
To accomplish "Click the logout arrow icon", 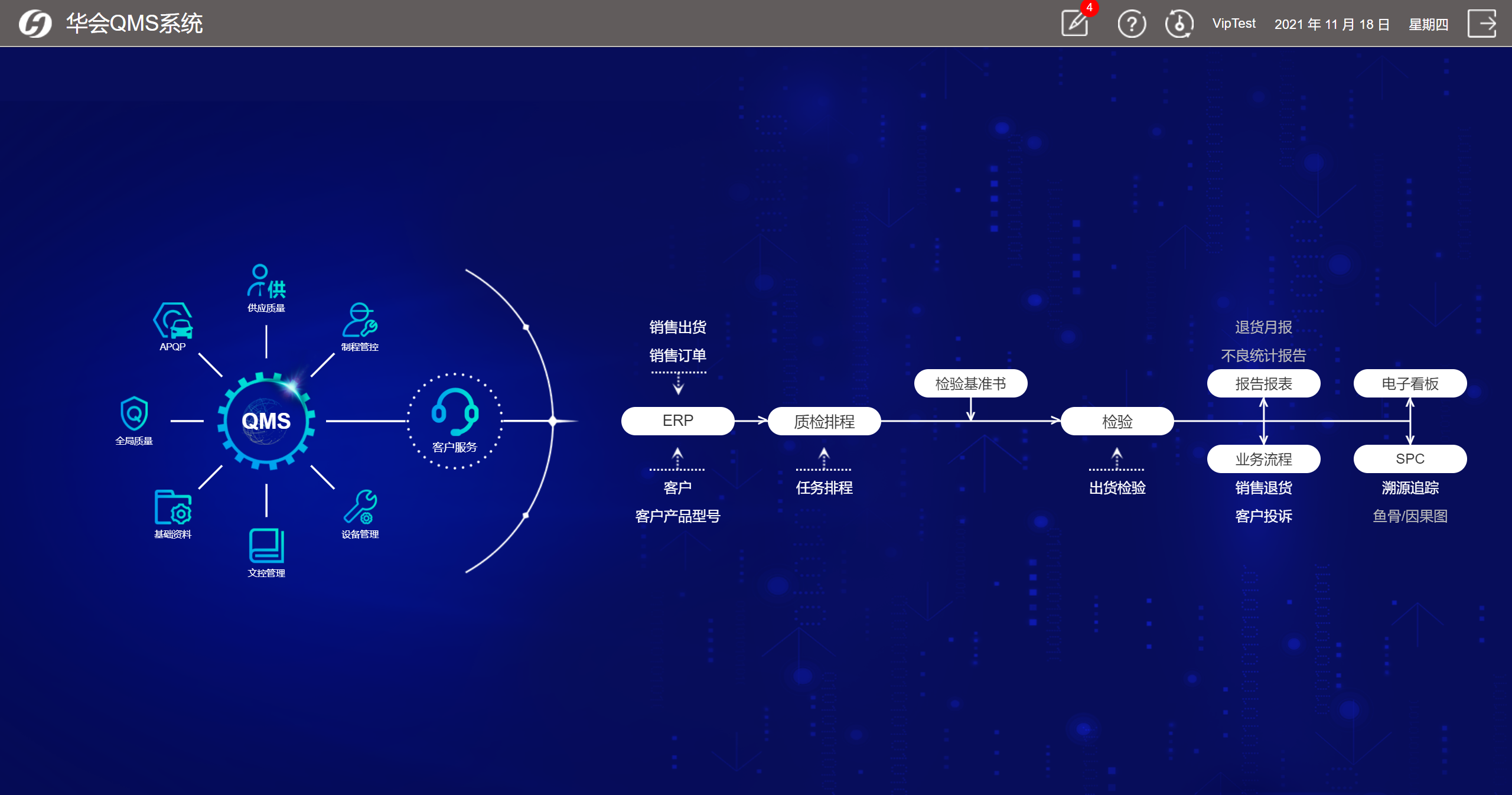I will [1481, 24].
